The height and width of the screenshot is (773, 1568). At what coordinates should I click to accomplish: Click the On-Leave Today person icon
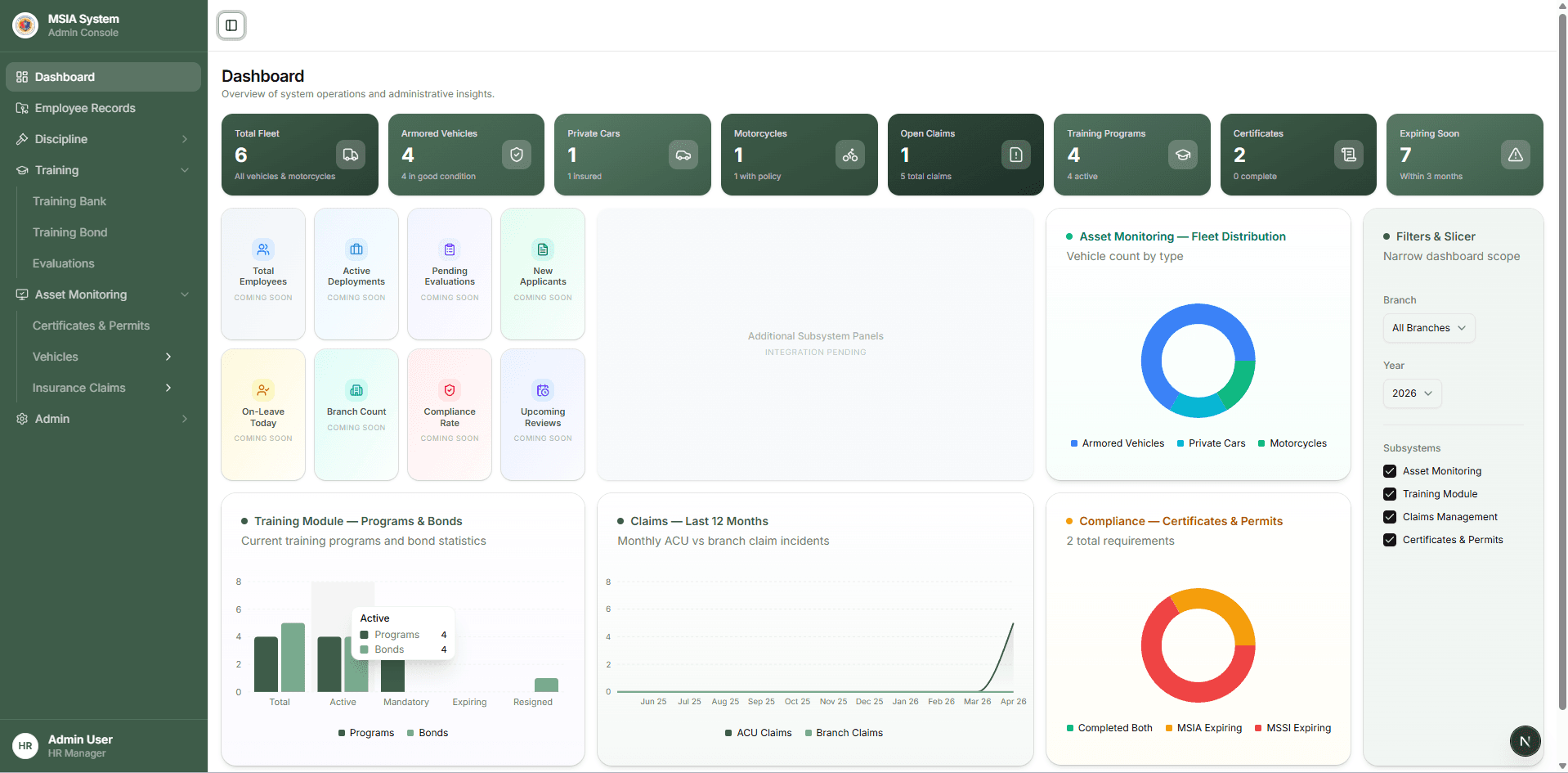[263, 390]
